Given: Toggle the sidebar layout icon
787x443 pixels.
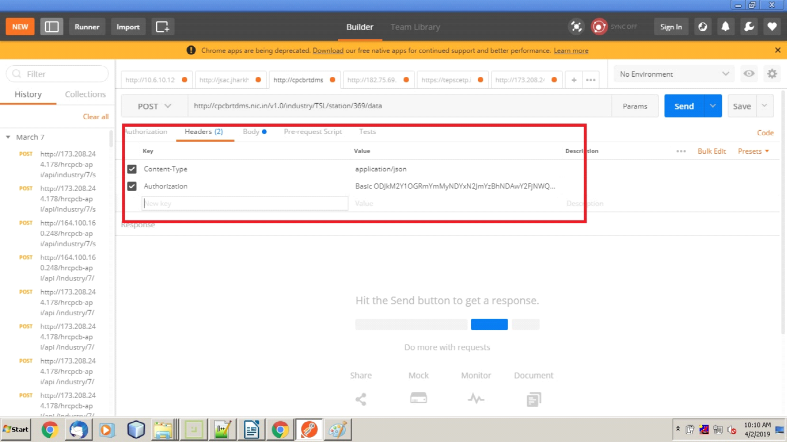Looking at the screenshot, I should [51, 27].
